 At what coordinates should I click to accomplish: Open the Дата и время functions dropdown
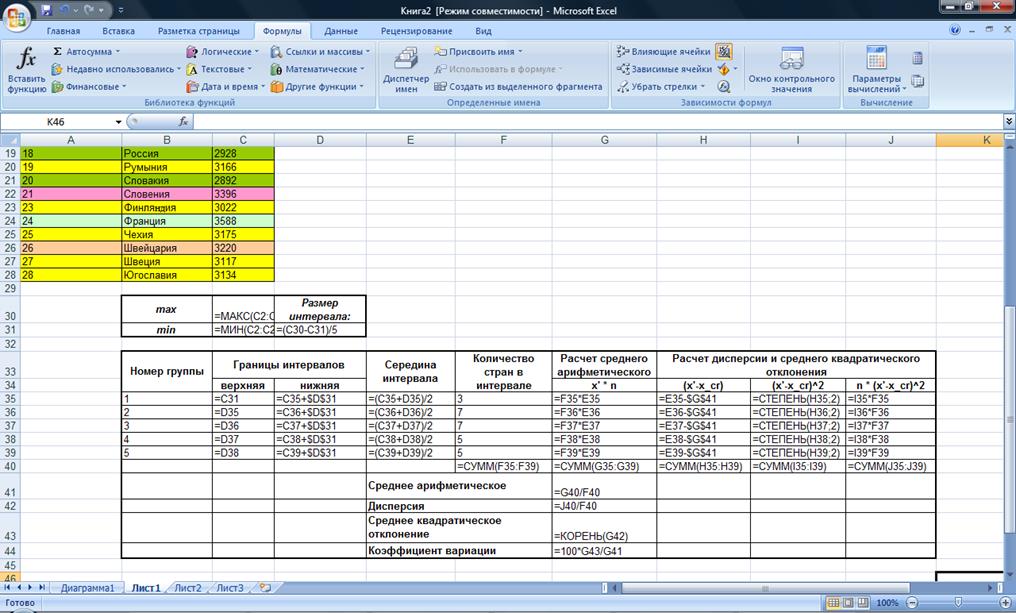pos(225,86)
